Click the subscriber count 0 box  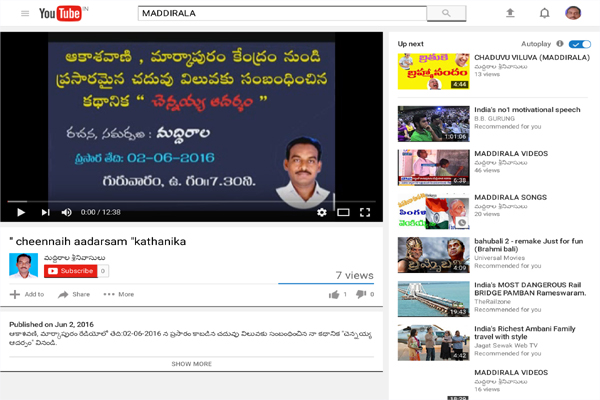click(x=103, y=271)
